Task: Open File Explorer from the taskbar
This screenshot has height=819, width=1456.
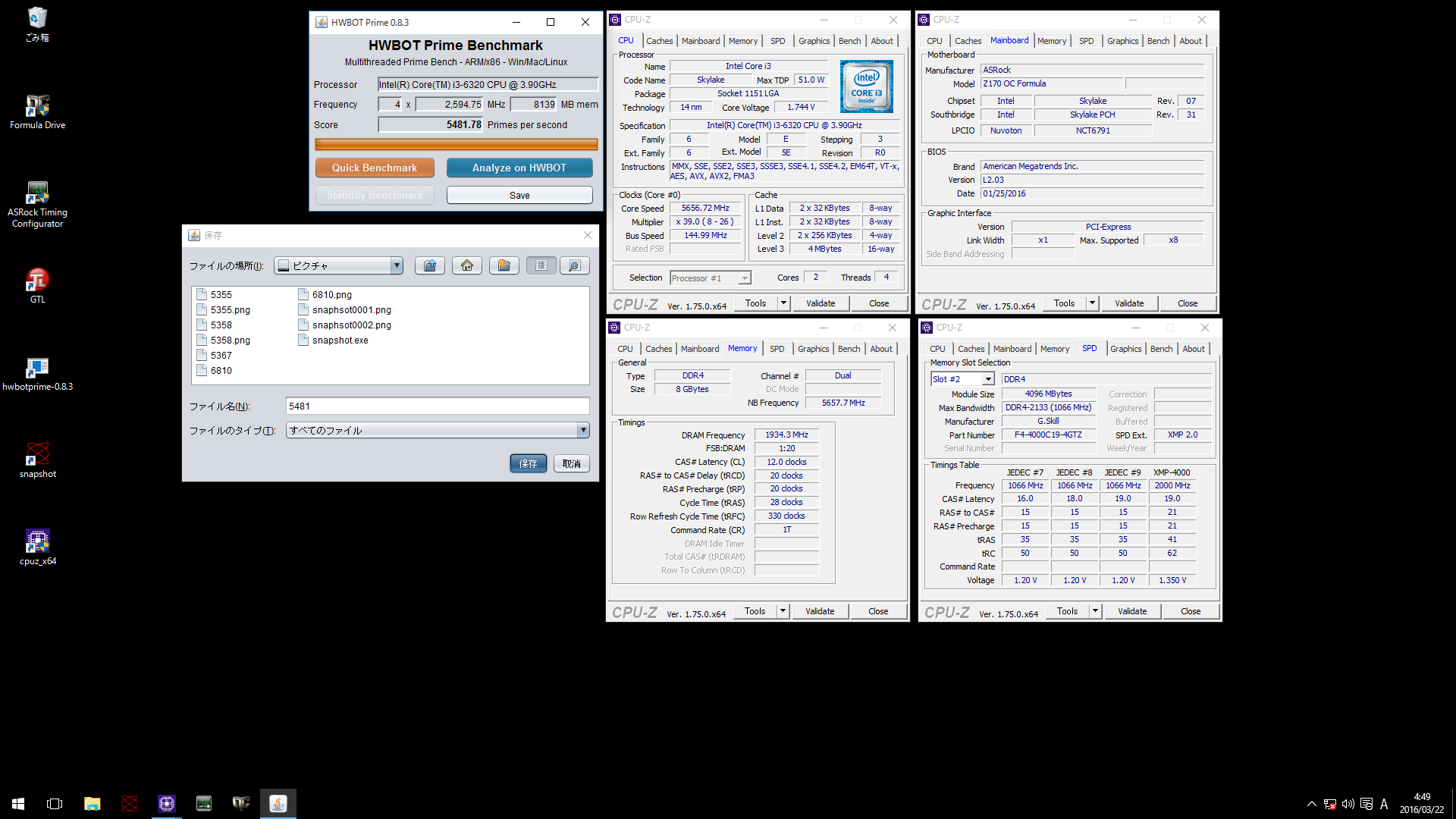Action: (92, 803)
